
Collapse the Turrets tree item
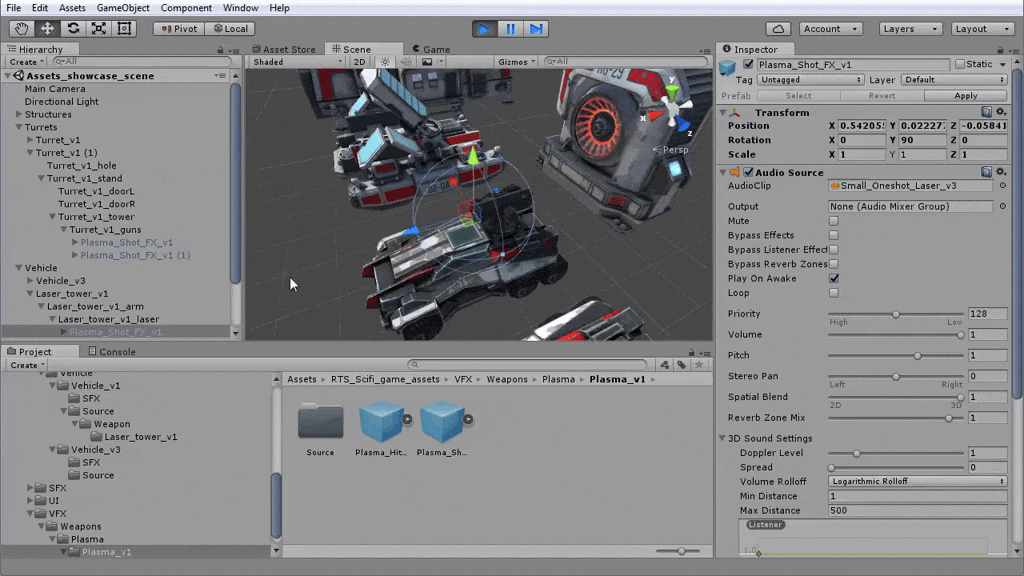(x=19, y=128)
